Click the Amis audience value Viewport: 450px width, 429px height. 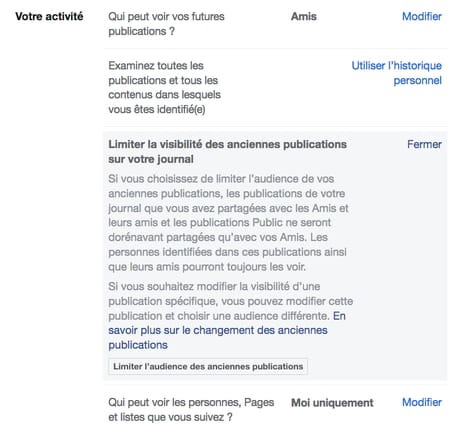click(x=304, y=16)
